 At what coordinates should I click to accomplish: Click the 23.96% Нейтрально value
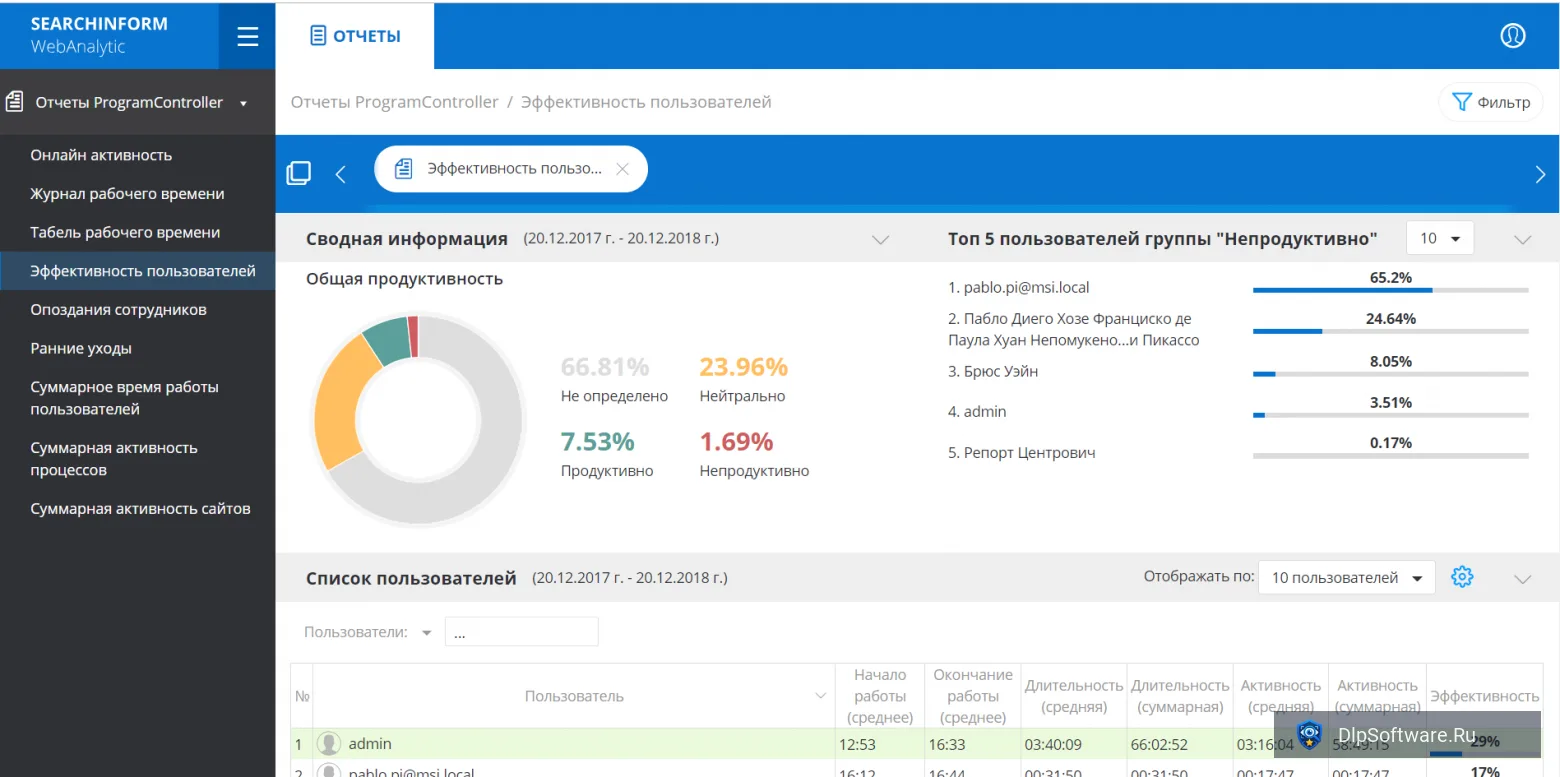pos(743,367)
